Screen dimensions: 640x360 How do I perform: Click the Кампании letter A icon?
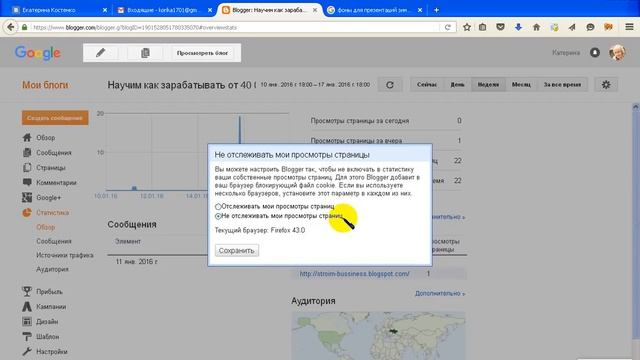[27, 307]
